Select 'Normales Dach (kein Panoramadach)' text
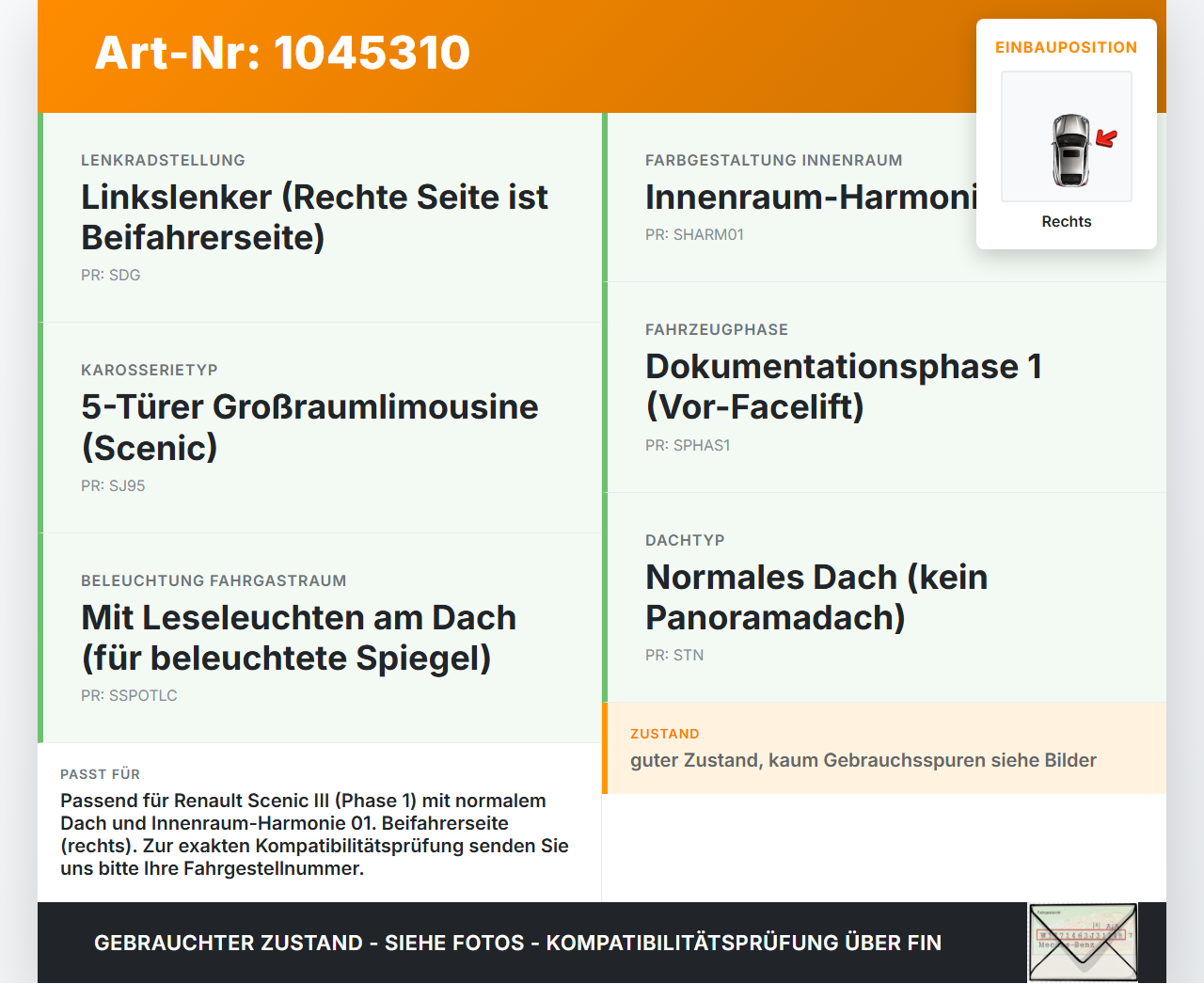The height and width of the screenshot is (984, 1204). [x=816, y=597]
